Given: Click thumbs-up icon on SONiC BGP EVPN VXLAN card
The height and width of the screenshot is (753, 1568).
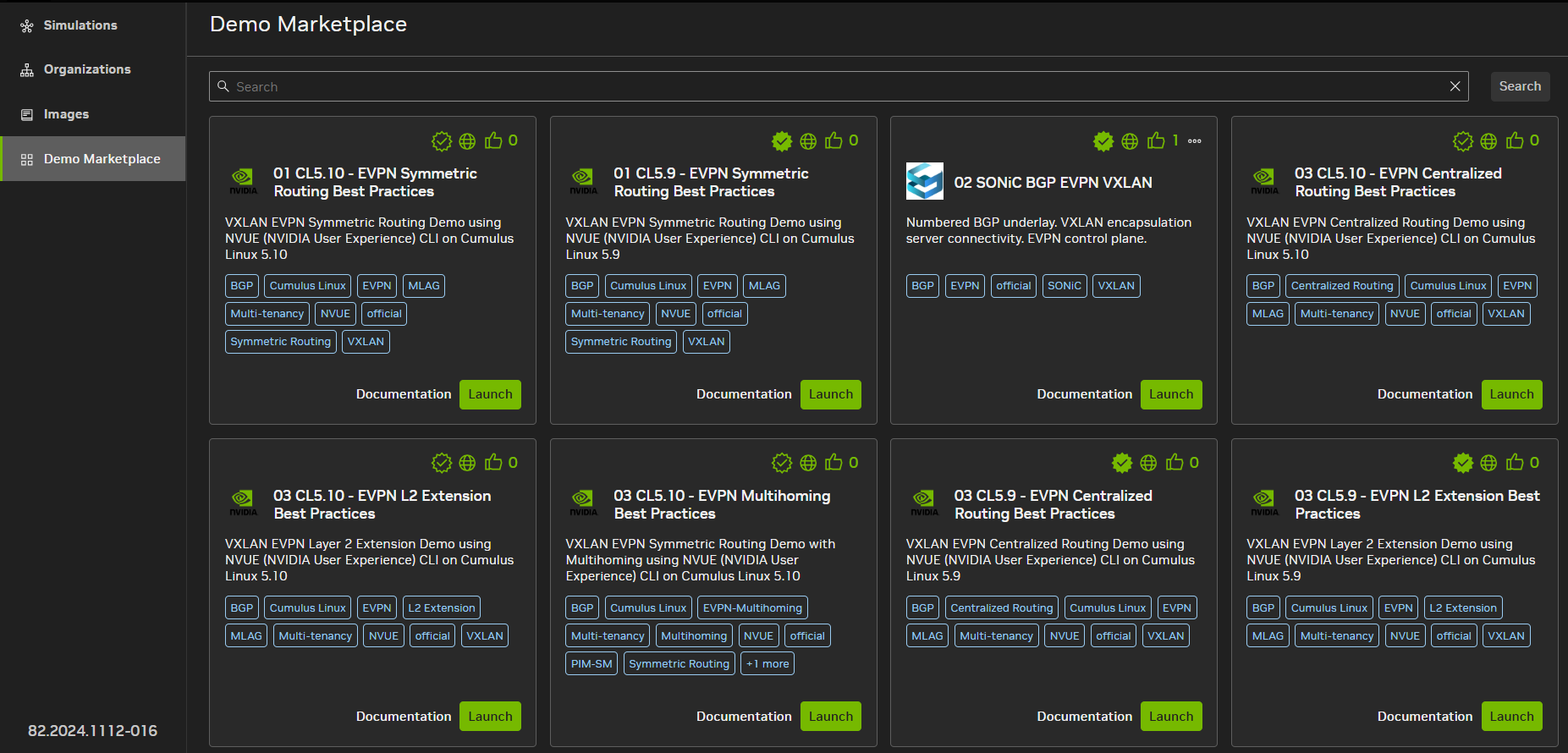Looking at the screenshot, I should 1156,140.
